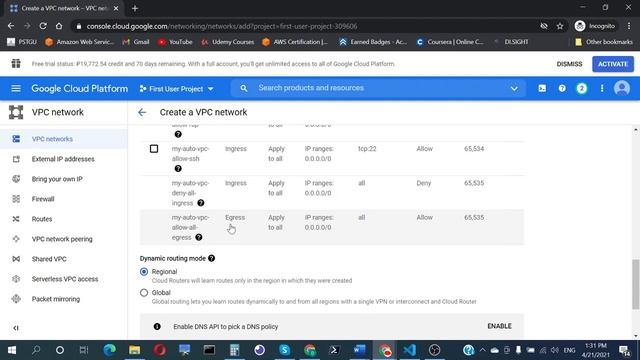Expand the search bar dropdown arrow
Viewport: 640px width, 360px height.
click(514, 89)
